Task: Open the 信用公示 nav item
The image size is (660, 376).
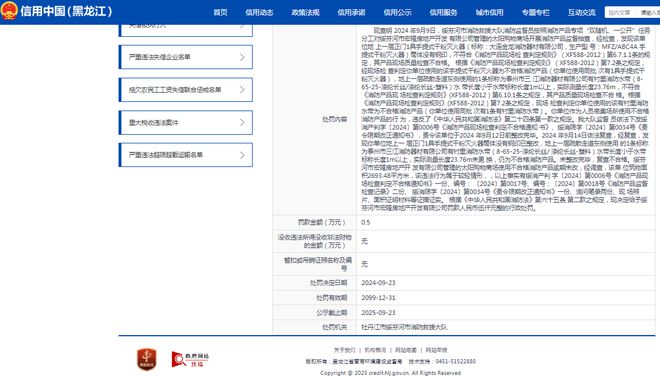Action: click(397, 13)
